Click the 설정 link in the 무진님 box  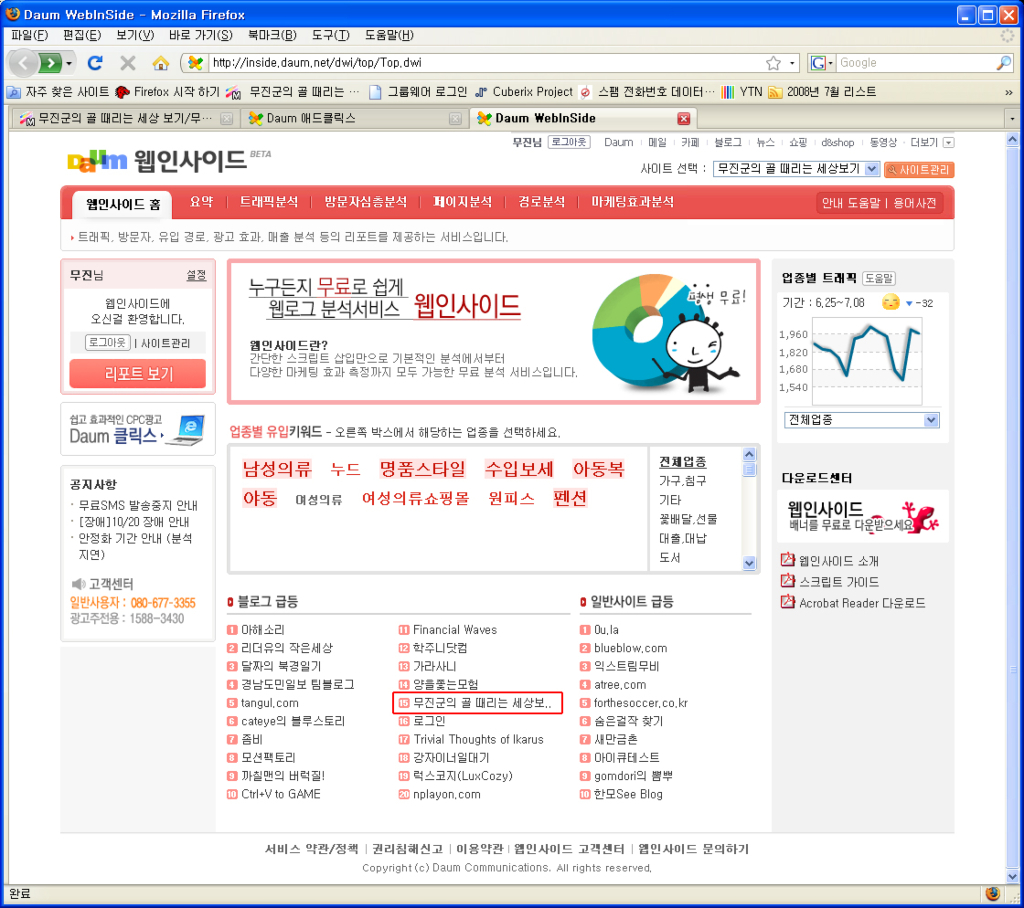pos(197,275)
